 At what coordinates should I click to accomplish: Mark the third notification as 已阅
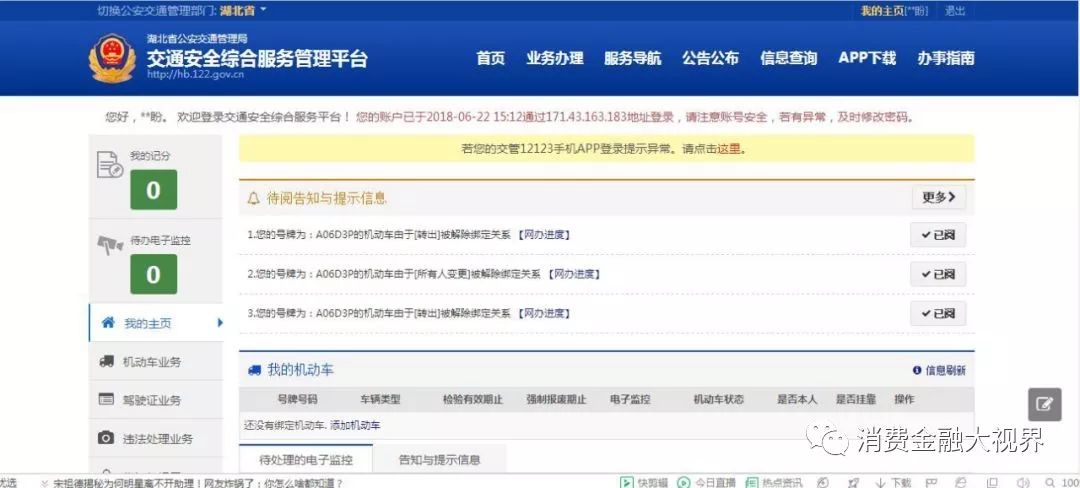(938, 313)
